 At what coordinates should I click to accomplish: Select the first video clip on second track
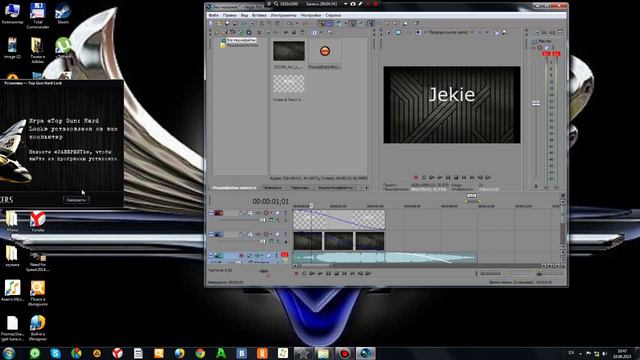pos(308,241)
